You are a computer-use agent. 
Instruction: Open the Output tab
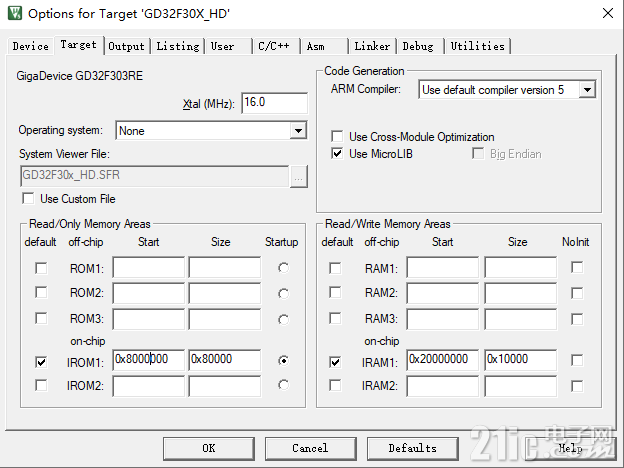click(x=126, y=46)
